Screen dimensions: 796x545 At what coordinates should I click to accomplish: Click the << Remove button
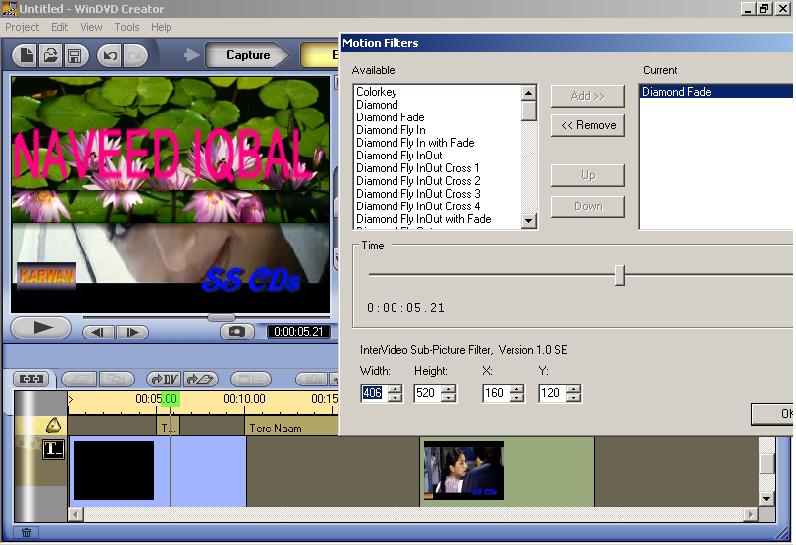point(587,125)
